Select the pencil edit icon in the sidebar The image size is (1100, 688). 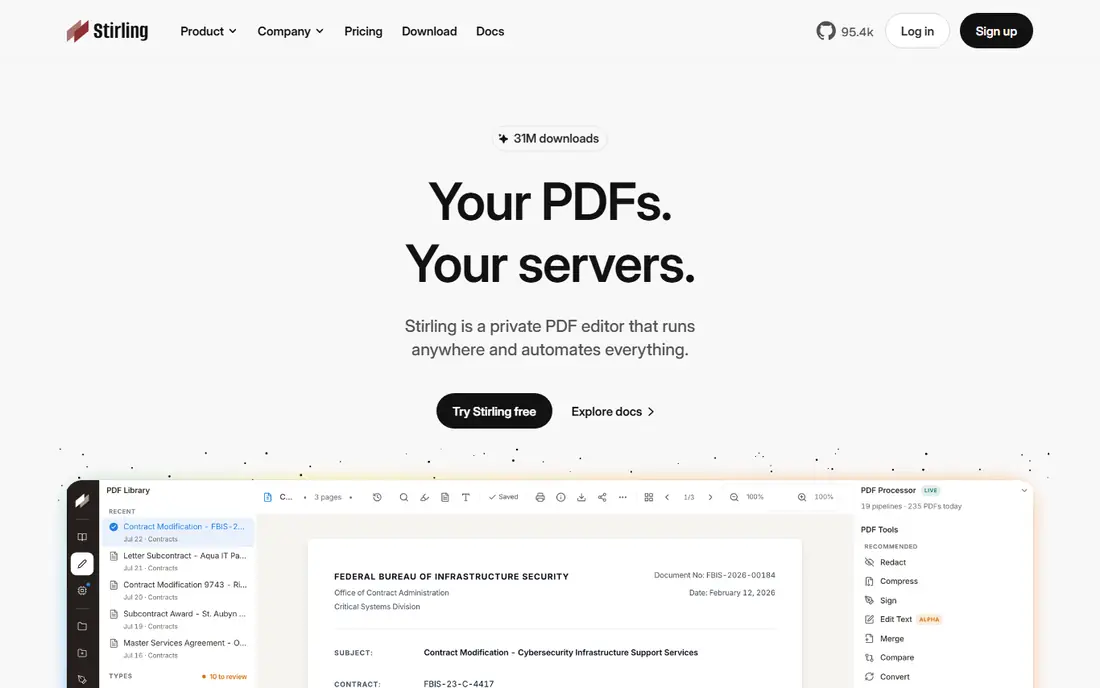click(x=82, y=564)
